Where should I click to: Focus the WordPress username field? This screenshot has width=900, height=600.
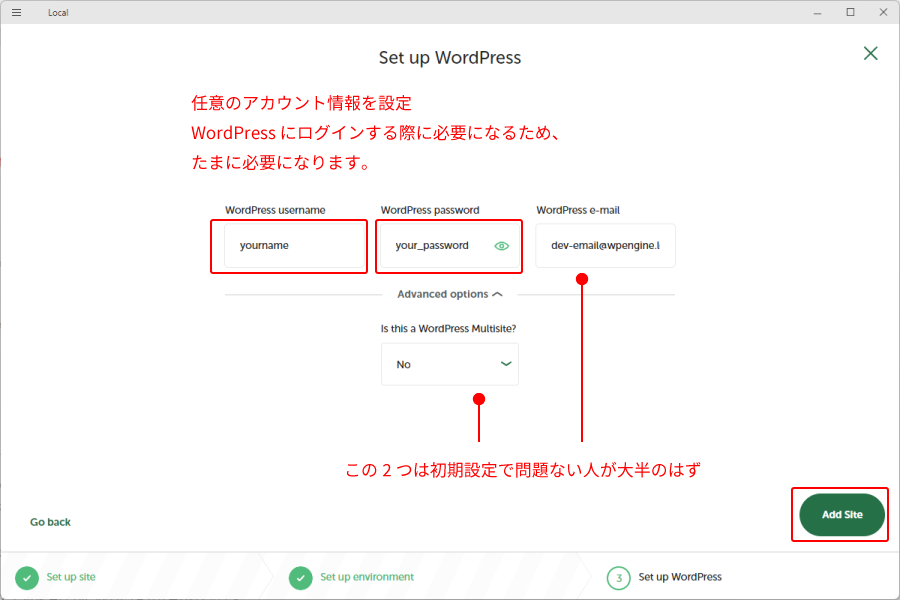click(x=295, y=246)
